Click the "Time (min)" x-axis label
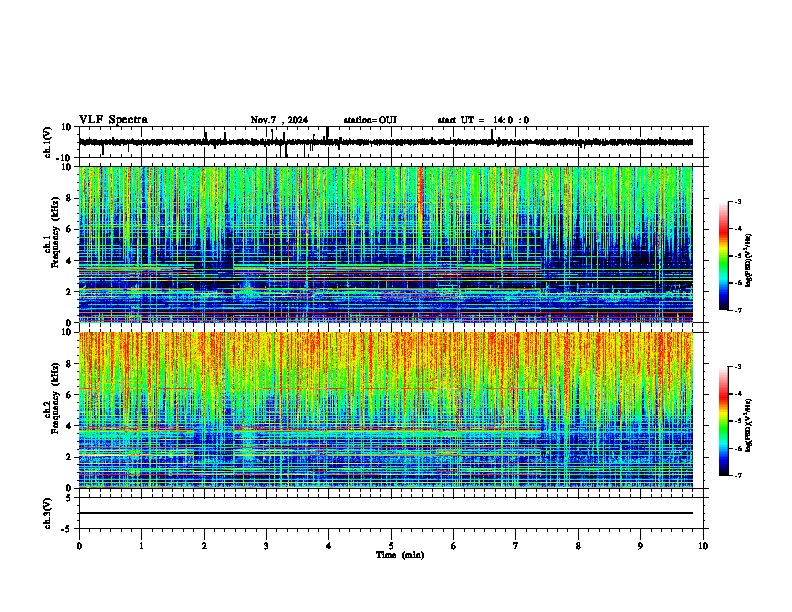The width and height of the screenshot is (792, 612). click(x=400, y=555)
